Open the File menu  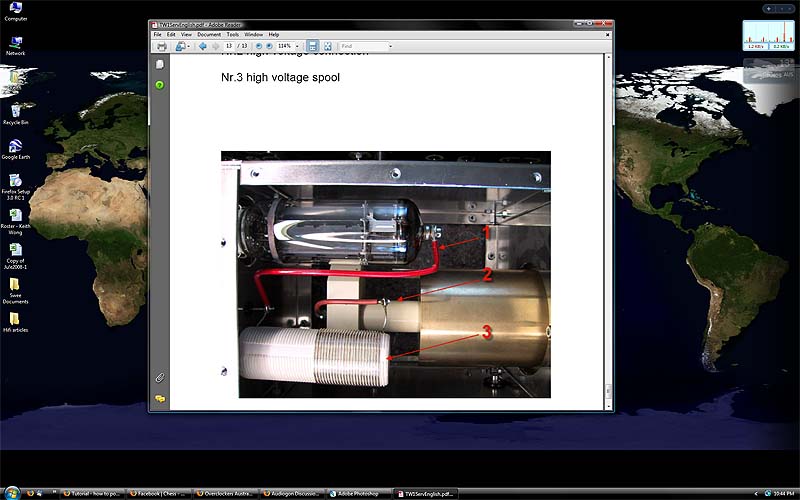(x=158, y=35)
